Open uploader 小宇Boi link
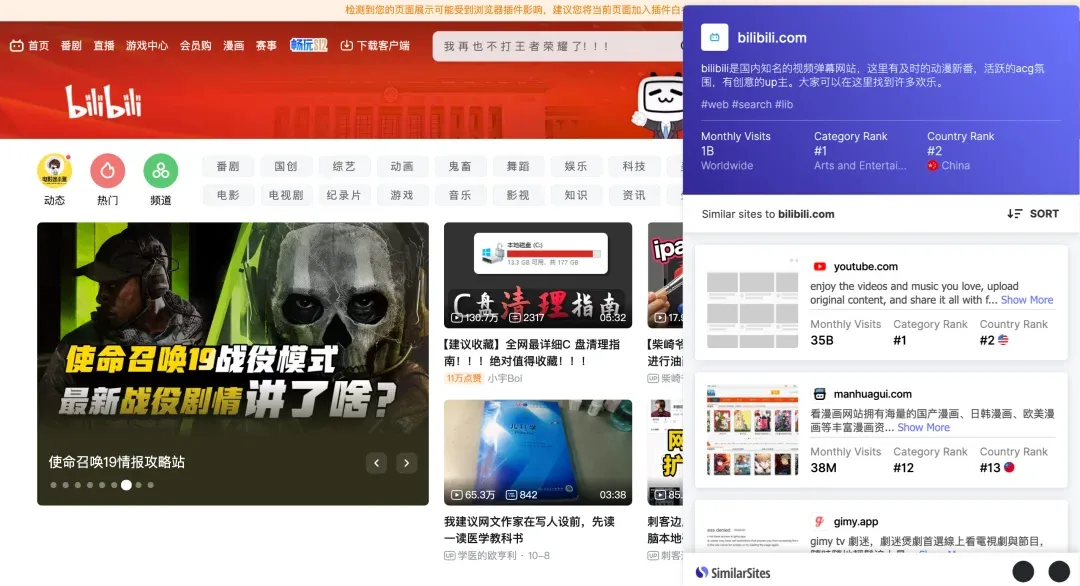This screenshot has width=1080, height=586. [x=504, y=378]
